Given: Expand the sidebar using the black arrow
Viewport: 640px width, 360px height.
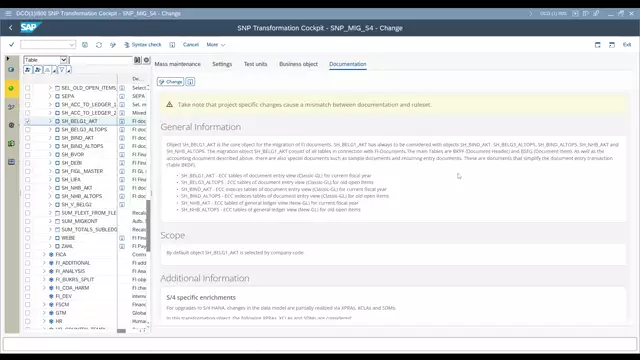Looking at the screenshot, I should click(8, 59).
